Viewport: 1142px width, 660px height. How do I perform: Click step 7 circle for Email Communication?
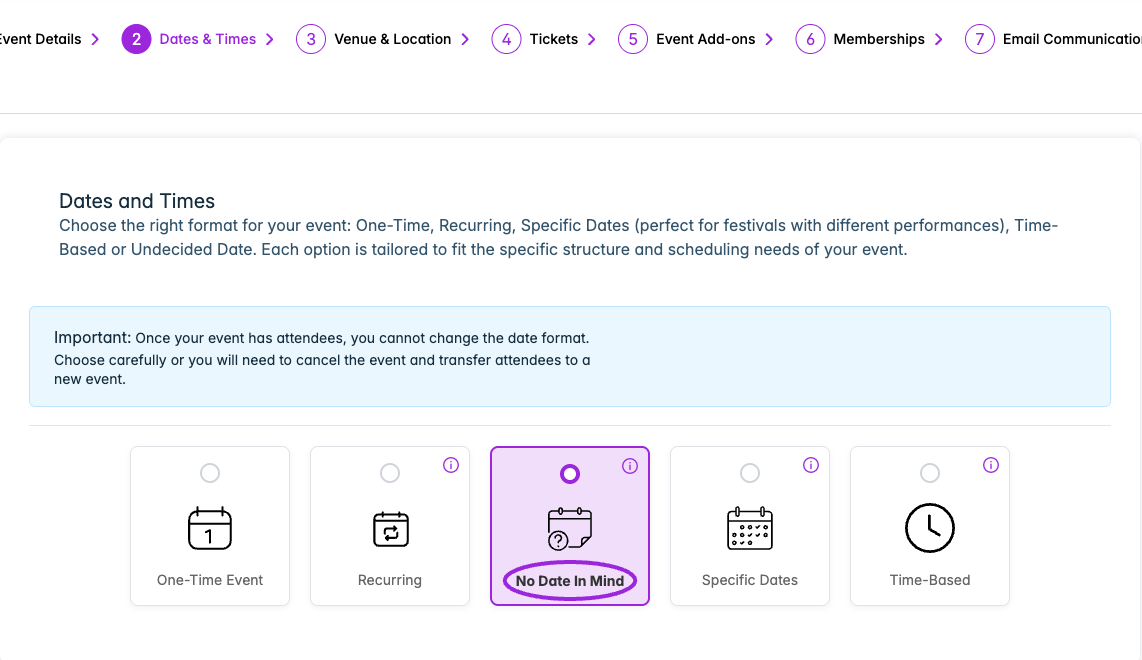(x=980, y=39)
